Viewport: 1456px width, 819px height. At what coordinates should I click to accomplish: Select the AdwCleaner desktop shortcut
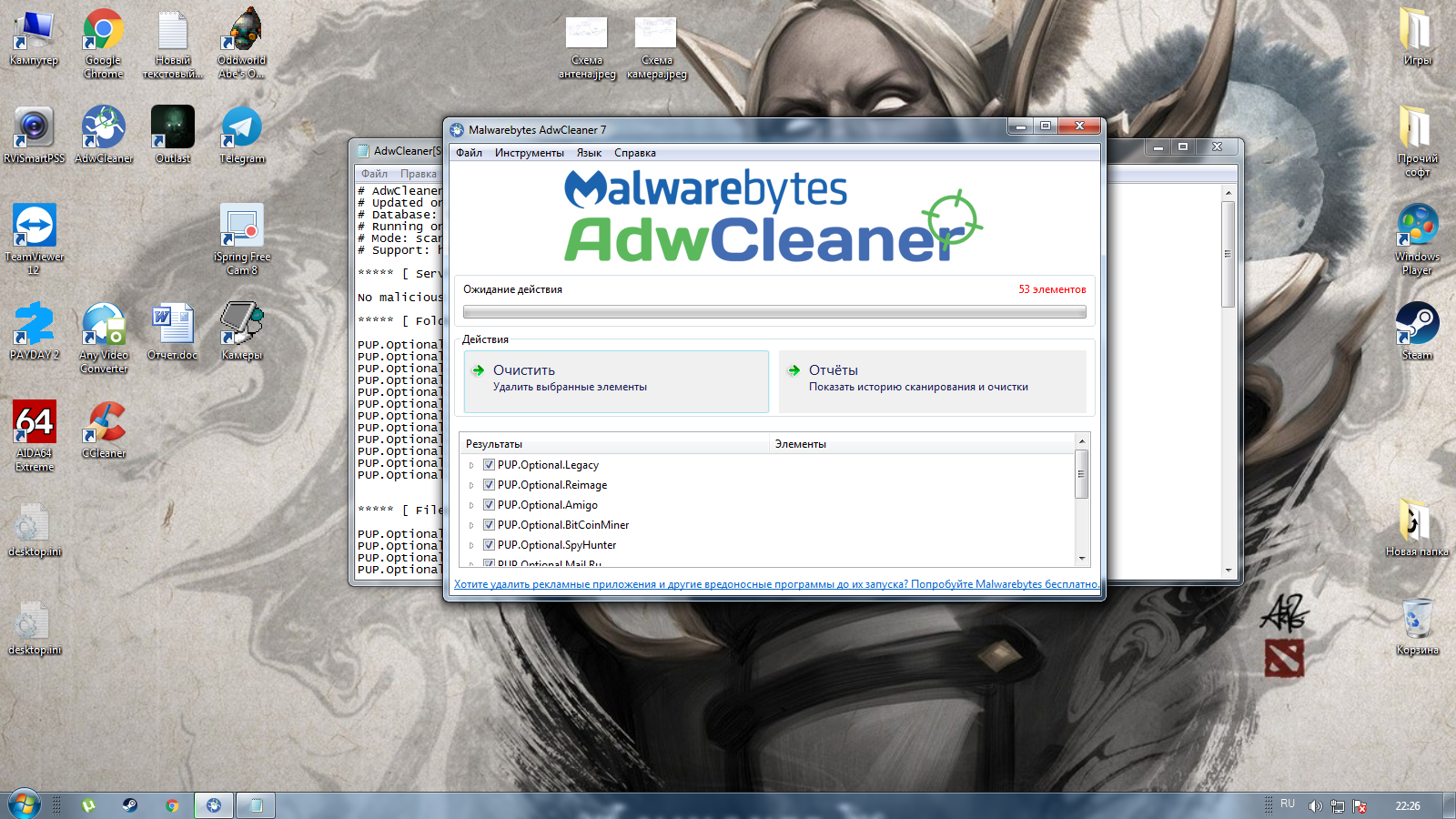pyautogui.click(x=104, y=135)
